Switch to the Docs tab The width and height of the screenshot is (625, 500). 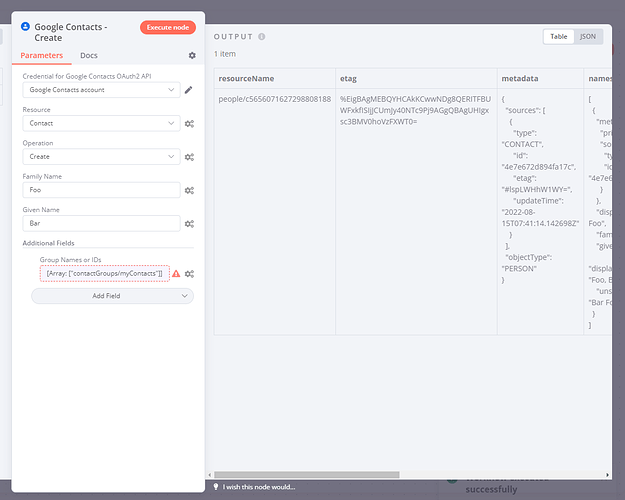click(x=89, y=56)
